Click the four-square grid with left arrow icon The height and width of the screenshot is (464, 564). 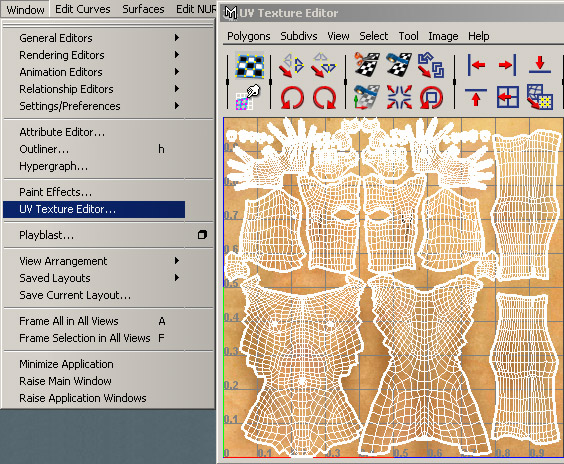coord(508,97)
